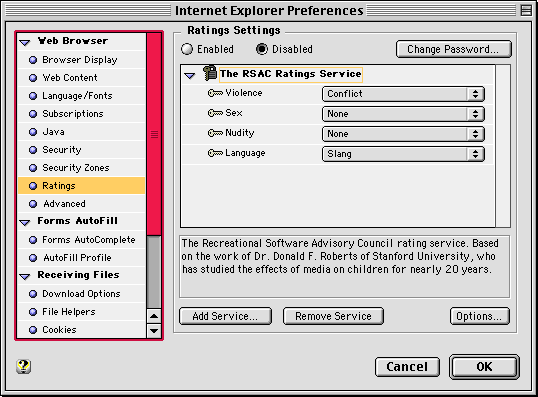
Task: Click the sidebar scroll down arrow
Action: pos(154,331)
